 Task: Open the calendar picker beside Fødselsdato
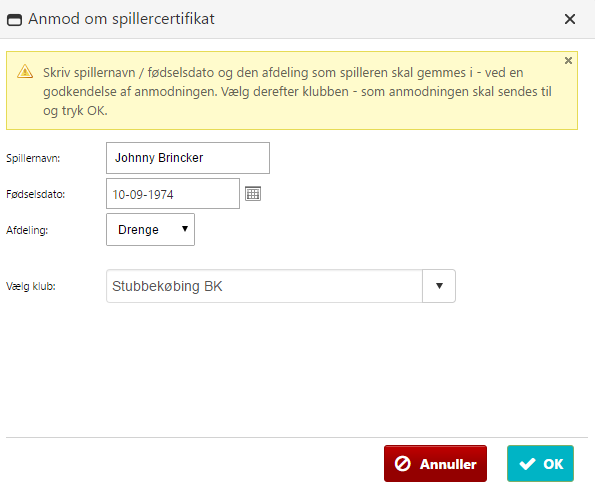(253, 193)
